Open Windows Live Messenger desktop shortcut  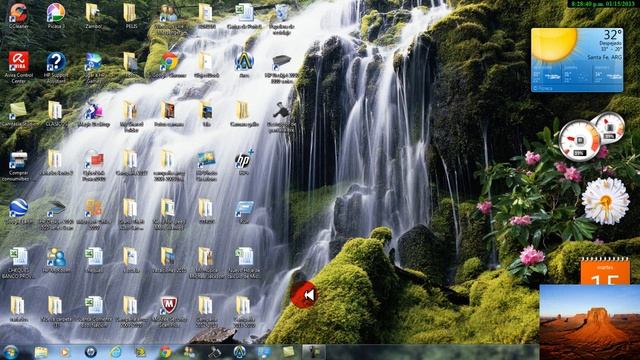pyautogui.click(x=169, y=18)
